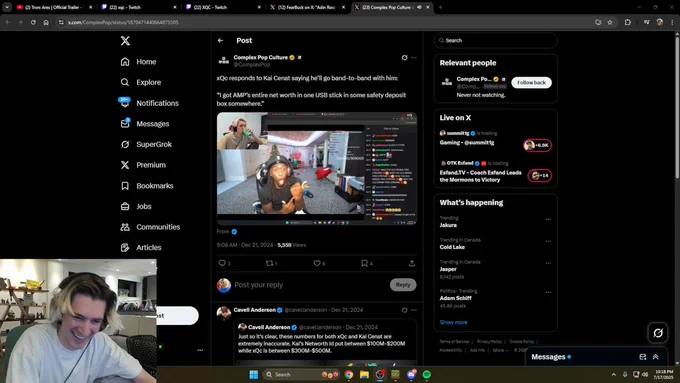Open Esfand.TV Coach Esfand live broadcast
Viewport: 680px width, 383px height.
click(481, 176)
